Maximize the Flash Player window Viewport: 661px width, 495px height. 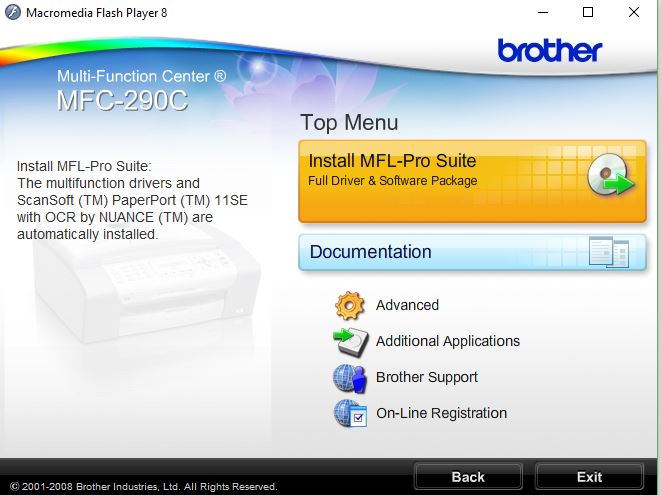click(x=588, y=12)
